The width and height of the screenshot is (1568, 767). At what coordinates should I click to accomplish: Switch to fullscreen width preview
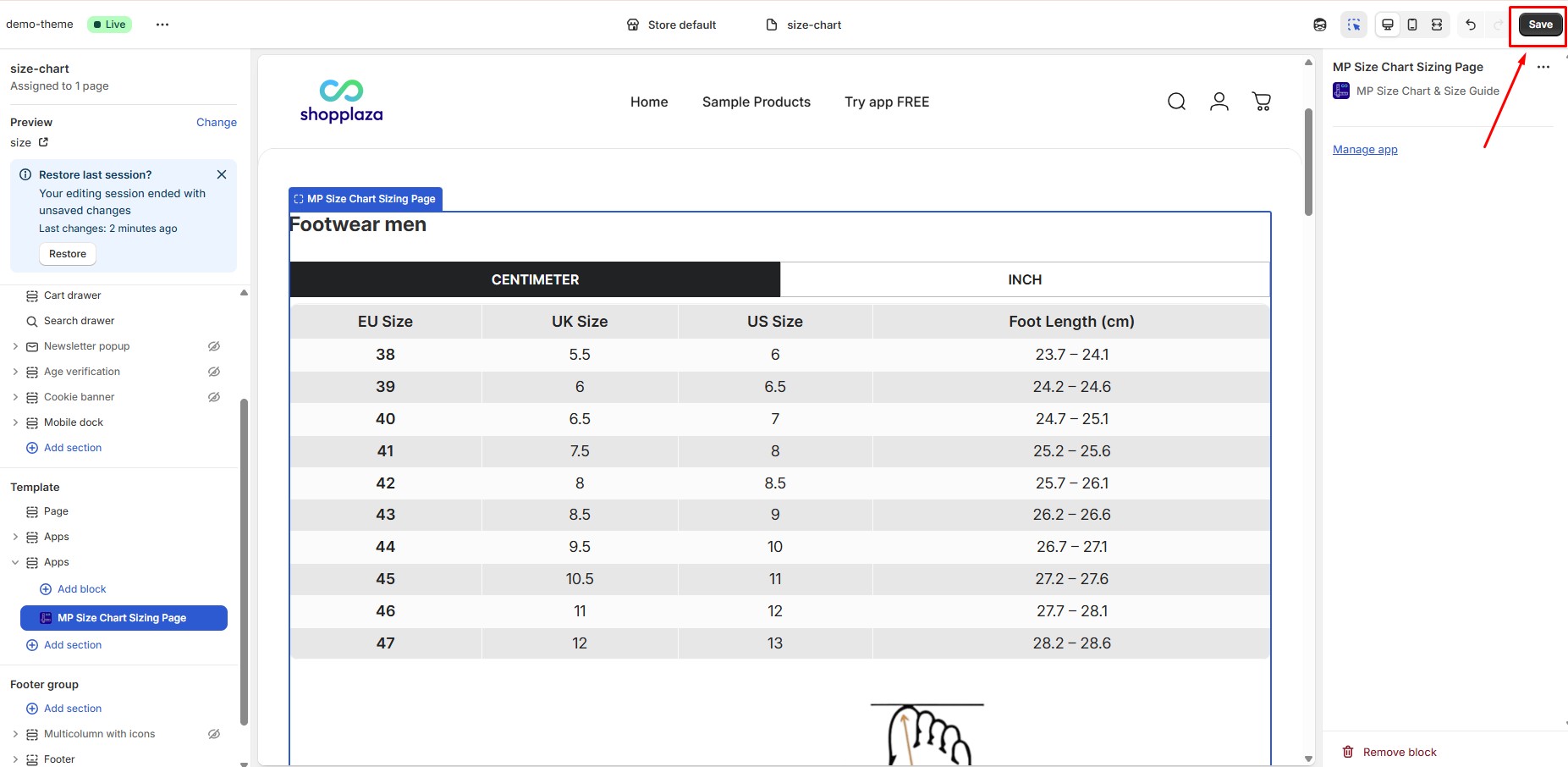click(1437, 25)
